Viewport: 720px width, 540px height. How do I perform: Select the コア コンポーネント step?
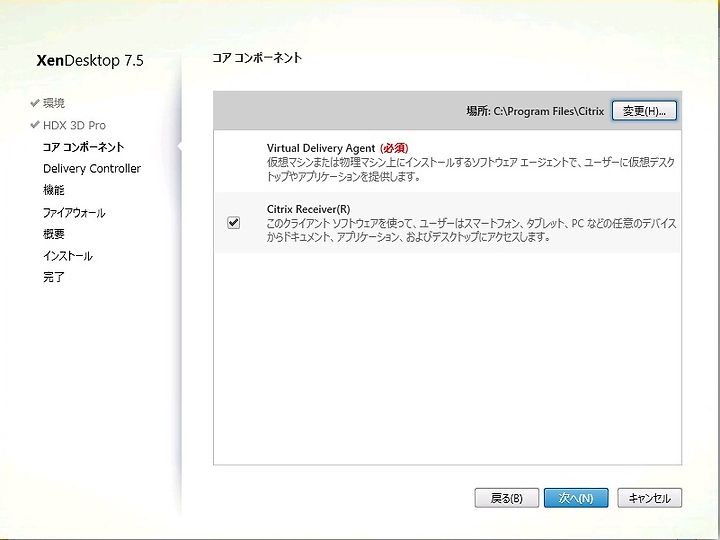[x=83, y=147]
